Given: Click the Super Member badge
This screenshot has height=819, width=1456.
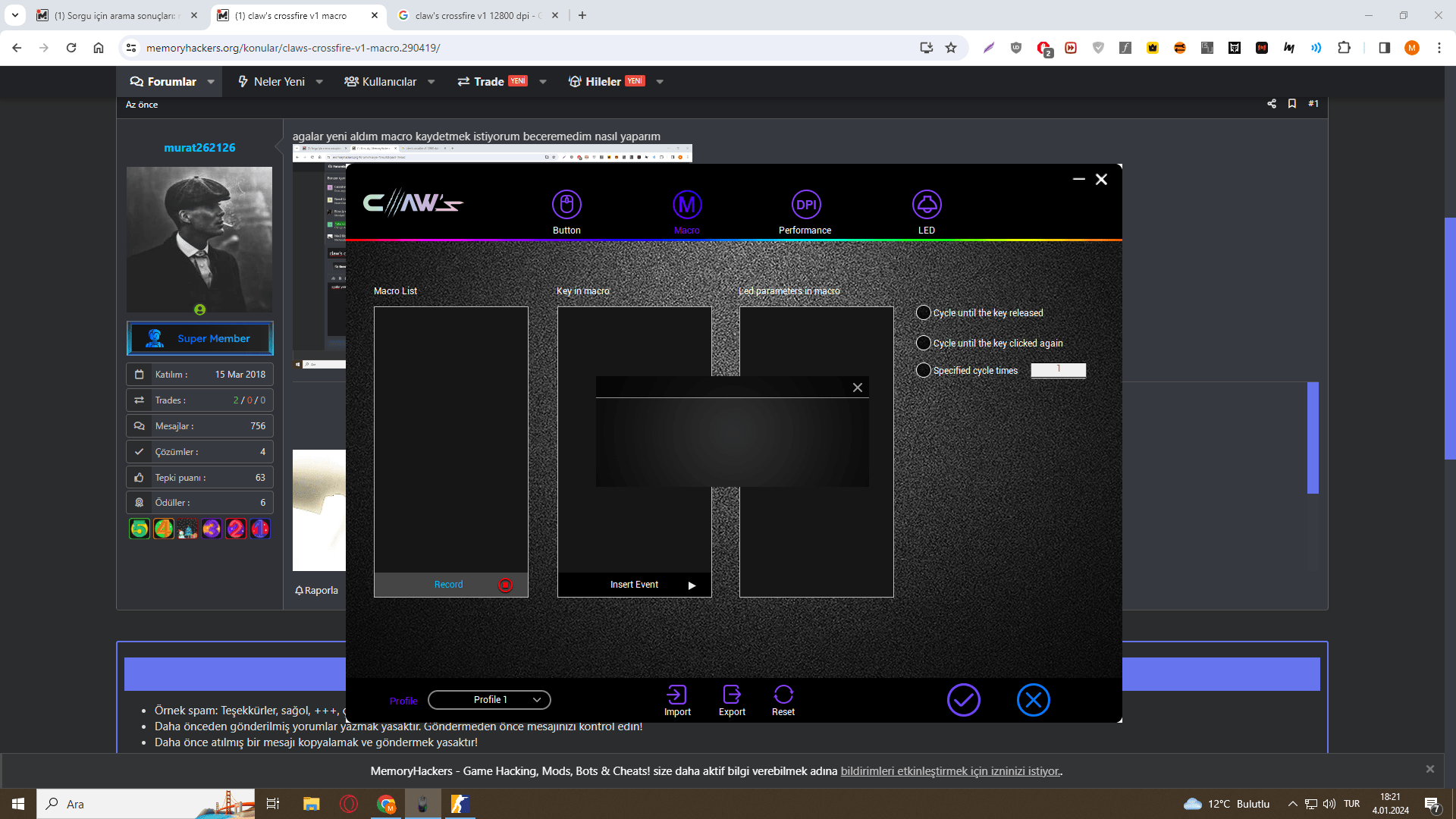Looking at the screenshot, I should tap(199, 338).
